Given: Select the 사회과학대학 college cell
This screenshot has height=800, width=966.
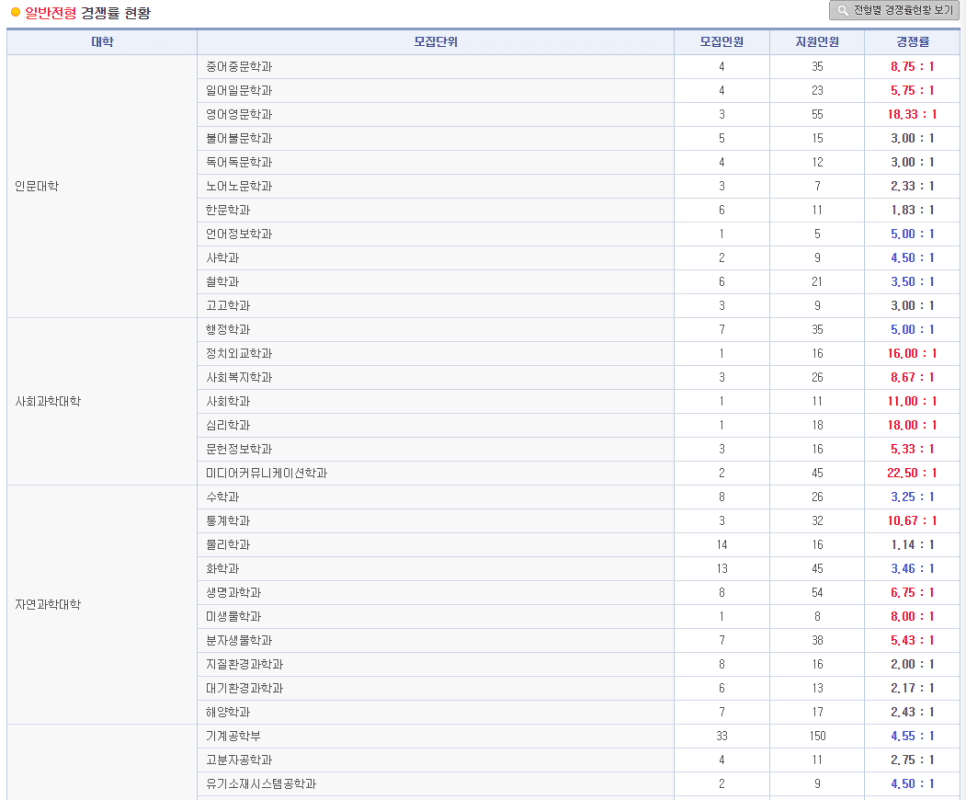Looking at the screenshot, I should (x=102, y=402).
